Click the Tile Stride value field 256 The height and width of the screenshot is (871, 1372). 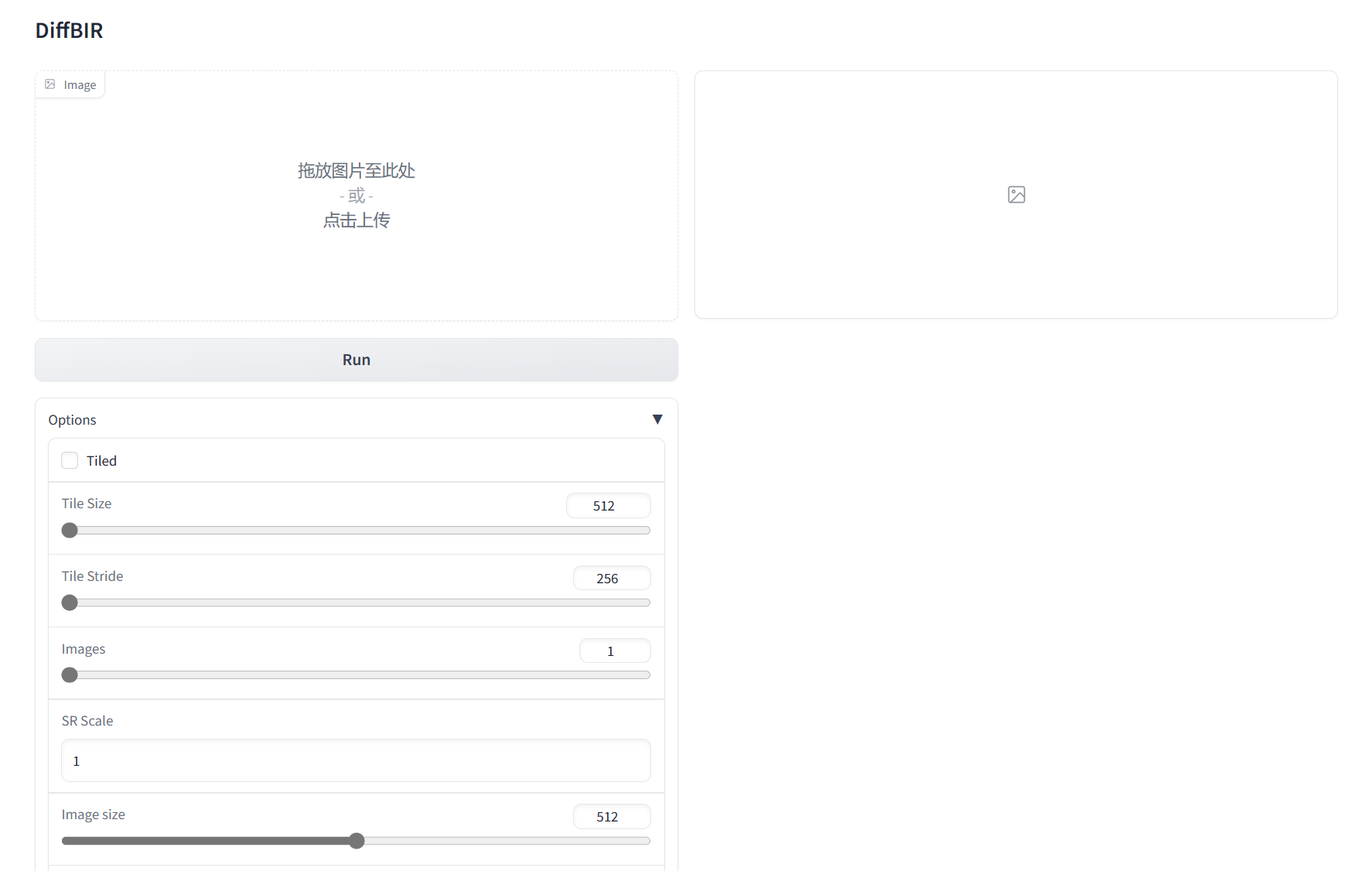(x=612, y=579)
